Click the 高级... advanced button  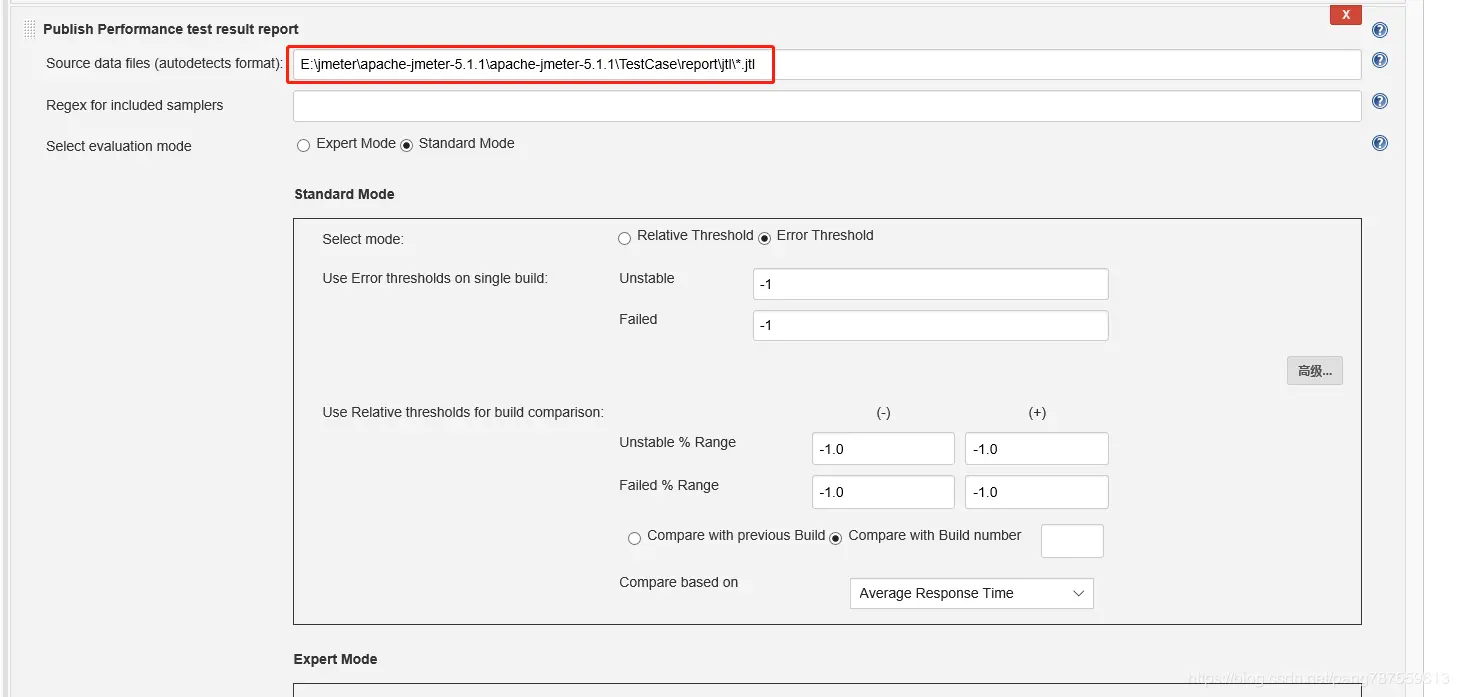pyautogui.click(x=1314, y=371)
